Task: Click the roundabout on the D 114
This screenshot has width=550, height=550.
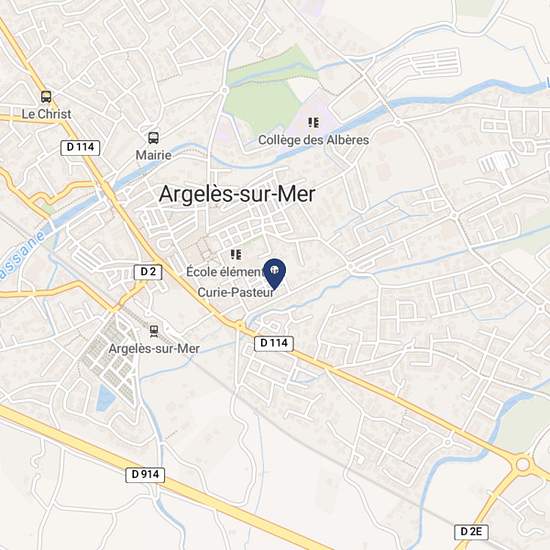Action: pyautogui.click(x=522, y=464)
